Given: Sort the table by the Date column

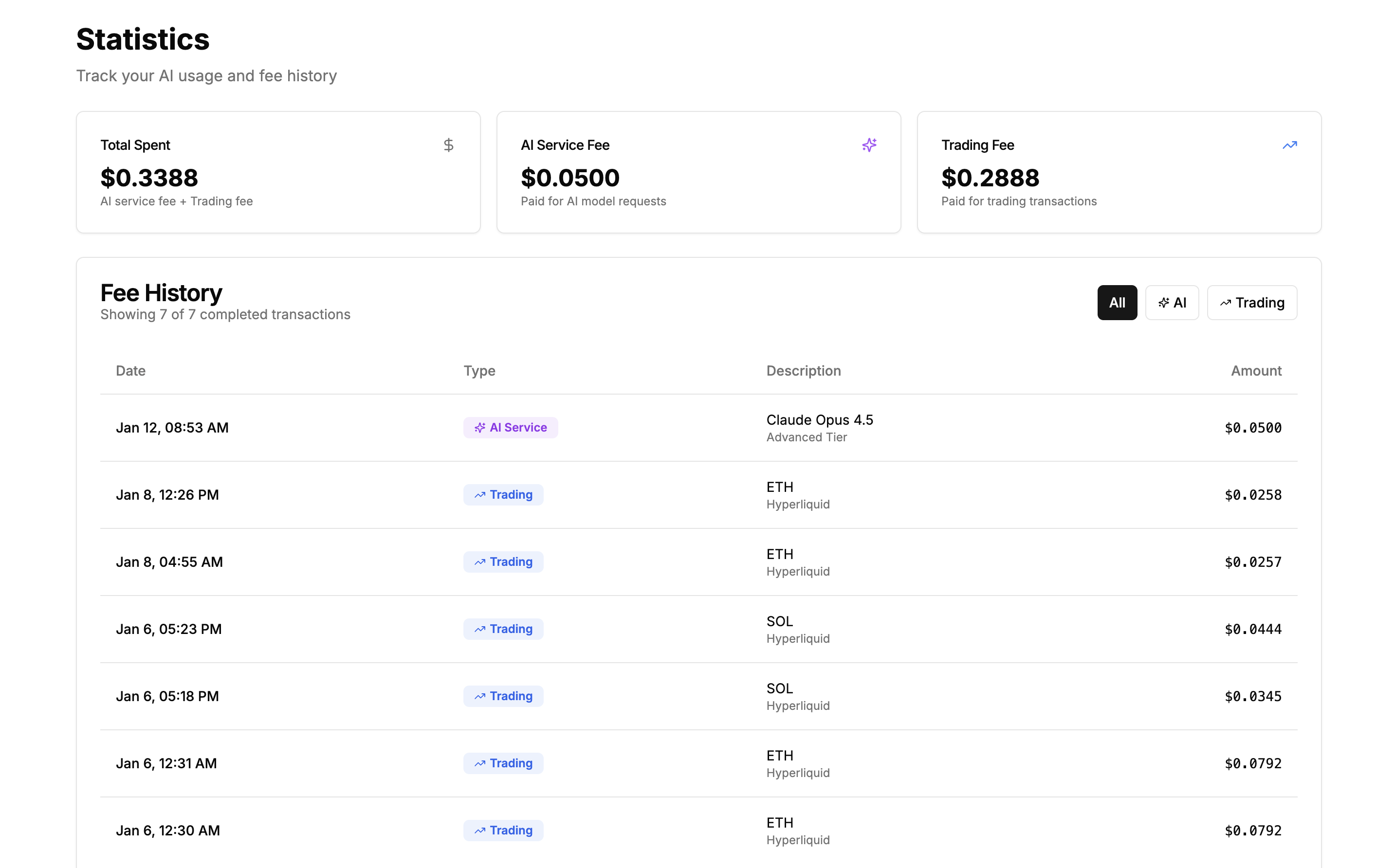Looking at the screenshot, I should (130, 370).
